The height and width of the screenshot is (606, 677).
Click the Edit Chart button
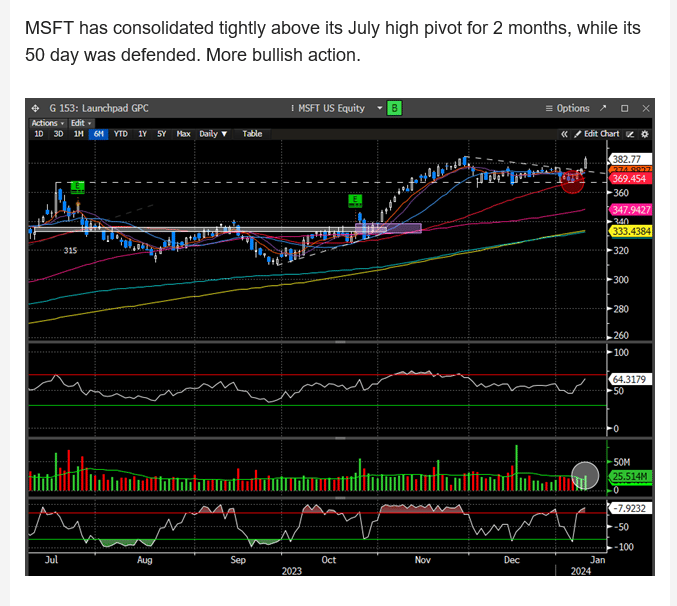click(597, 134)
